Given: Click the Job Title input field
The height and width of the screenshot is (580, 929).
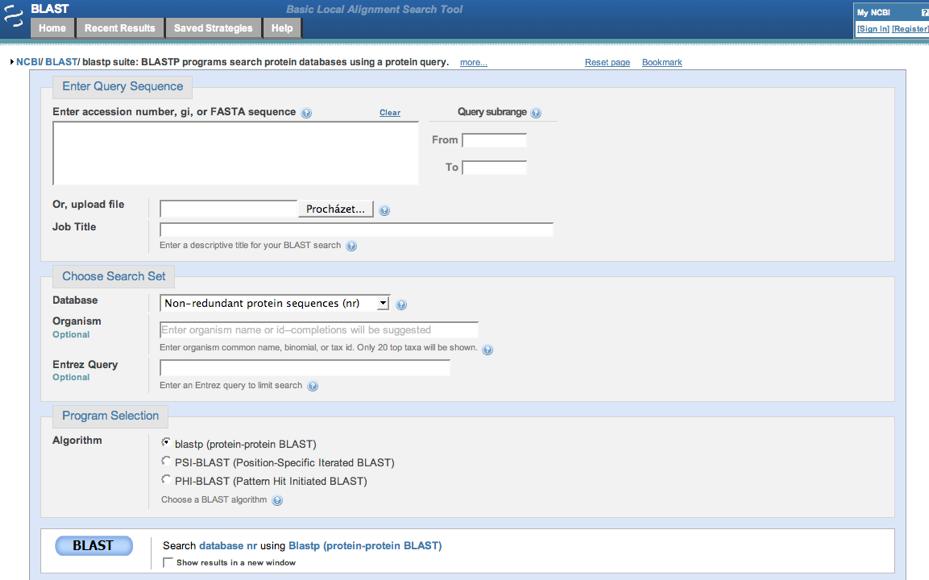Looking at the screenshot, I should (x=357, y=230).
